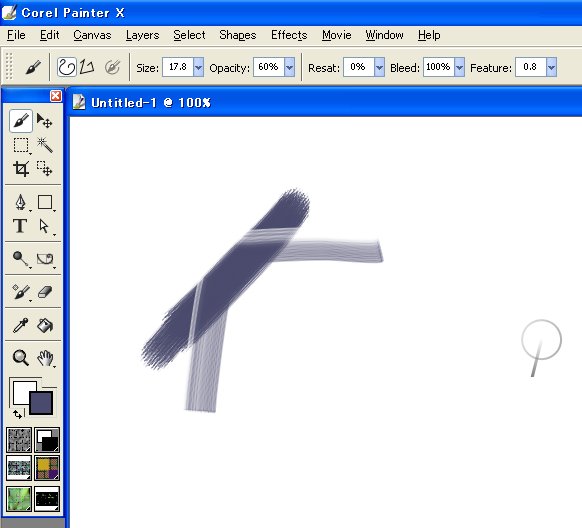Expand the Bleed dropdown arrow
Screen dimensions: 582x528
coord(460,68)
